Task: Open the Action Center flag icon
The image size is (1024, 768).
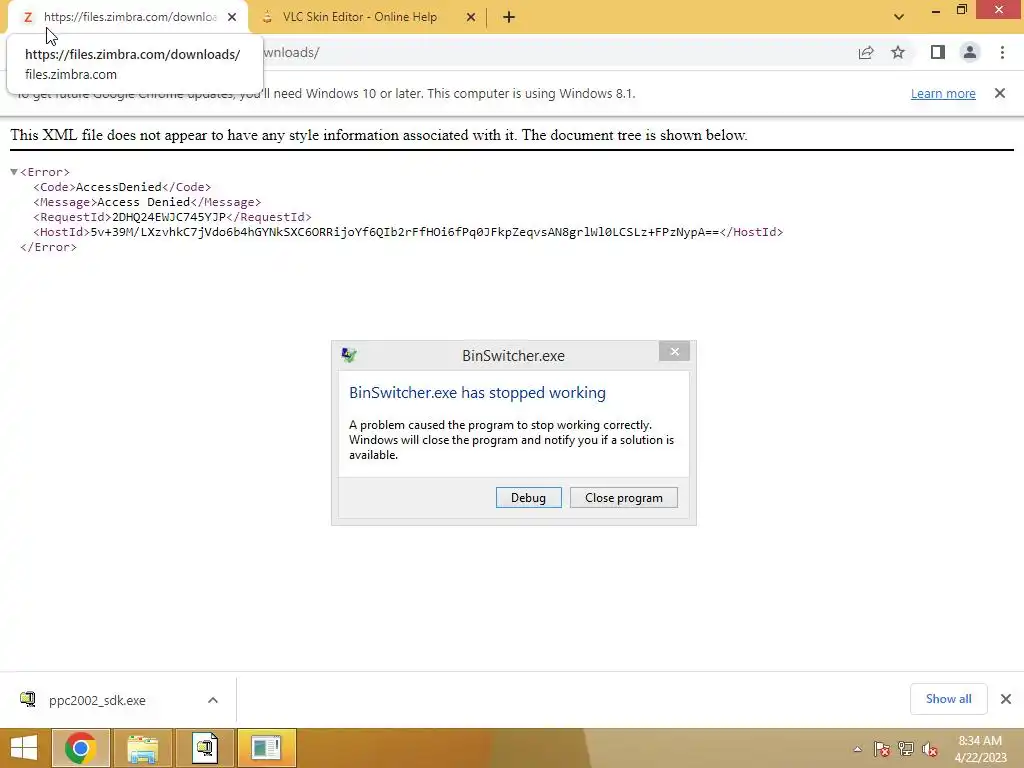Action: pos(882,749)
